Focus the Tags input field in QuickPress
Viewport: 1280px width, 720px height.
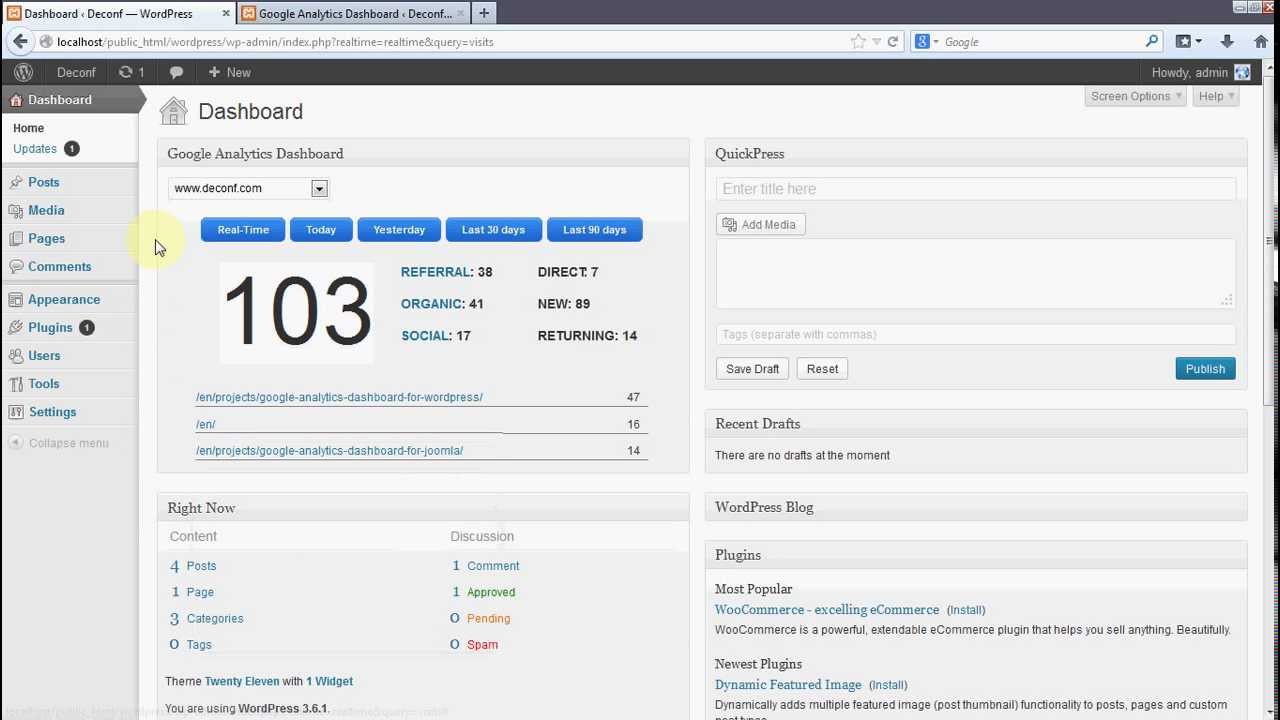click(x=976, y=334)
